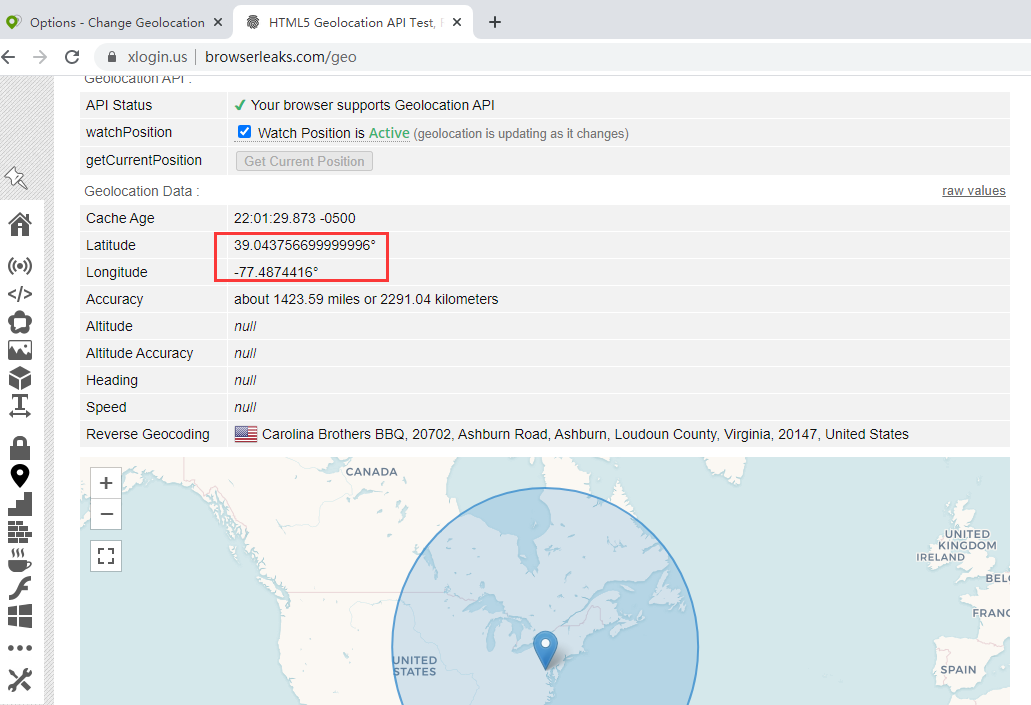Click the site security padlock icon
Image resolution: width=1031 pixels, height=705 pixels.
click(x=112, y=57)
